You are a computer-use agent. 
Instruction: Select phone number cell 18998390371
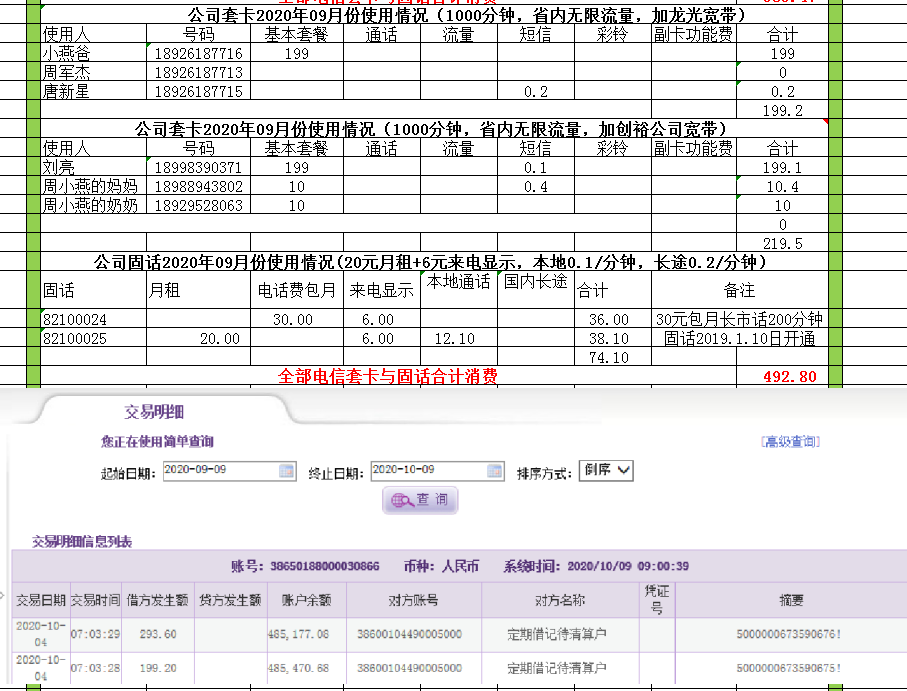click(x=198, y=168)
